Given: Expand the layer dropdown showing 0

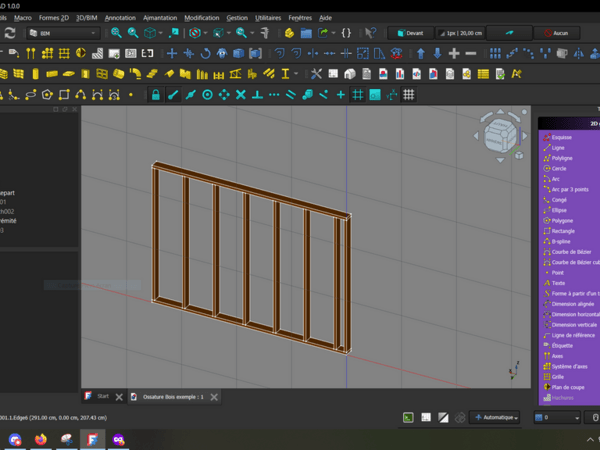Looking at the screenshot, I should tap(557, 417).
